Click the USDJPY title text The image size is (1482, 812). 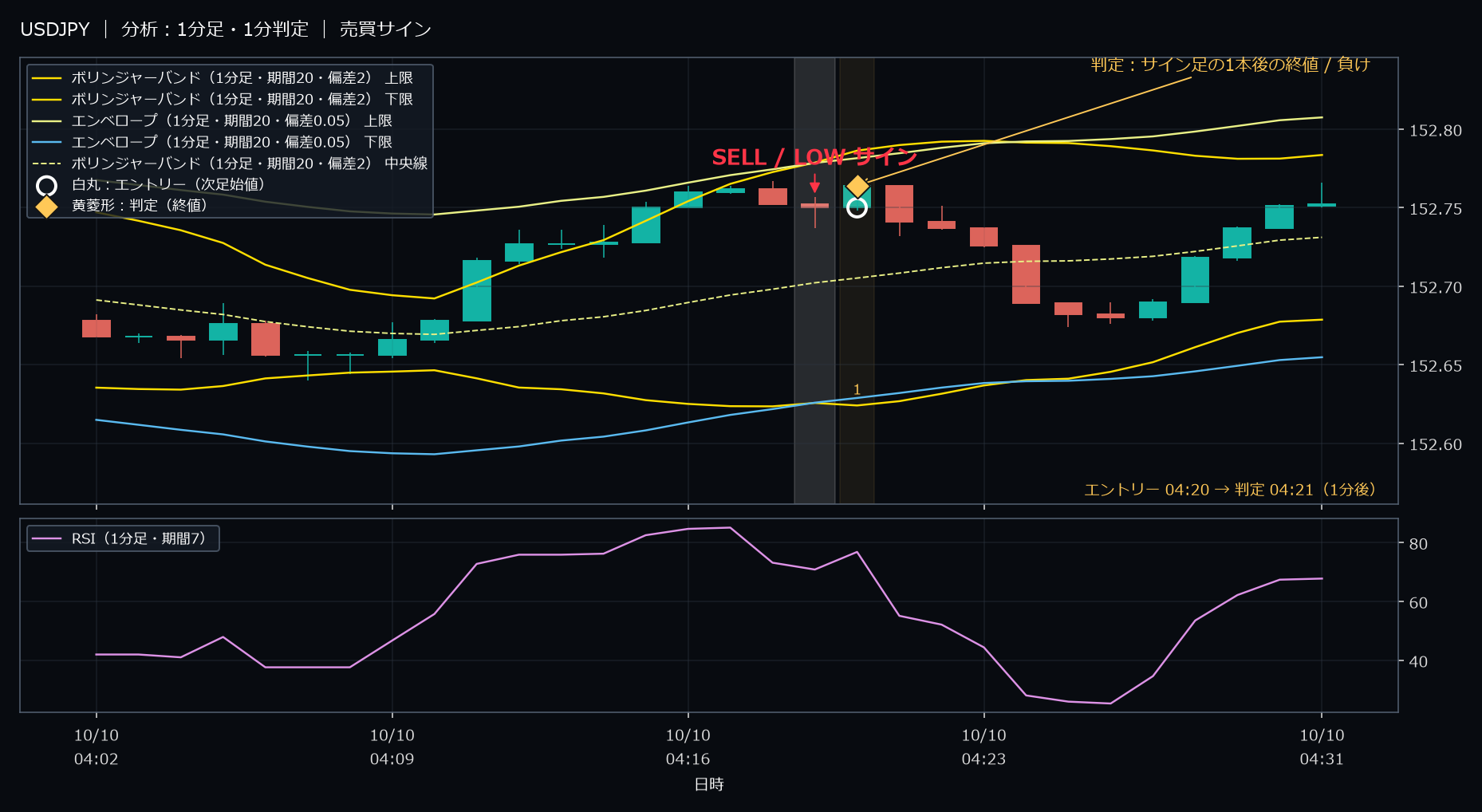55,30
